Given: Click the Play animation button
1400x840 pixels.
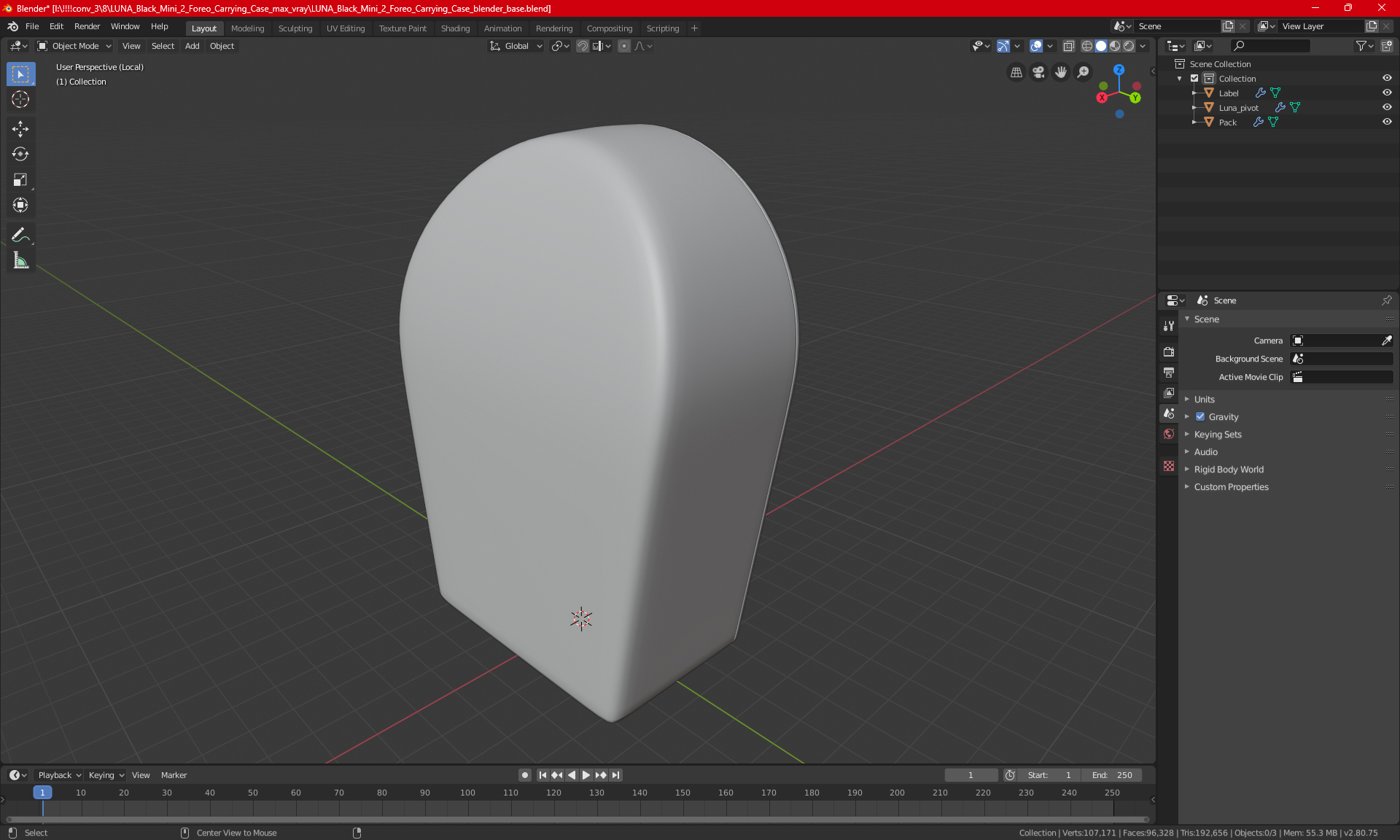Looking at the screenshot, I should (586, 775).
